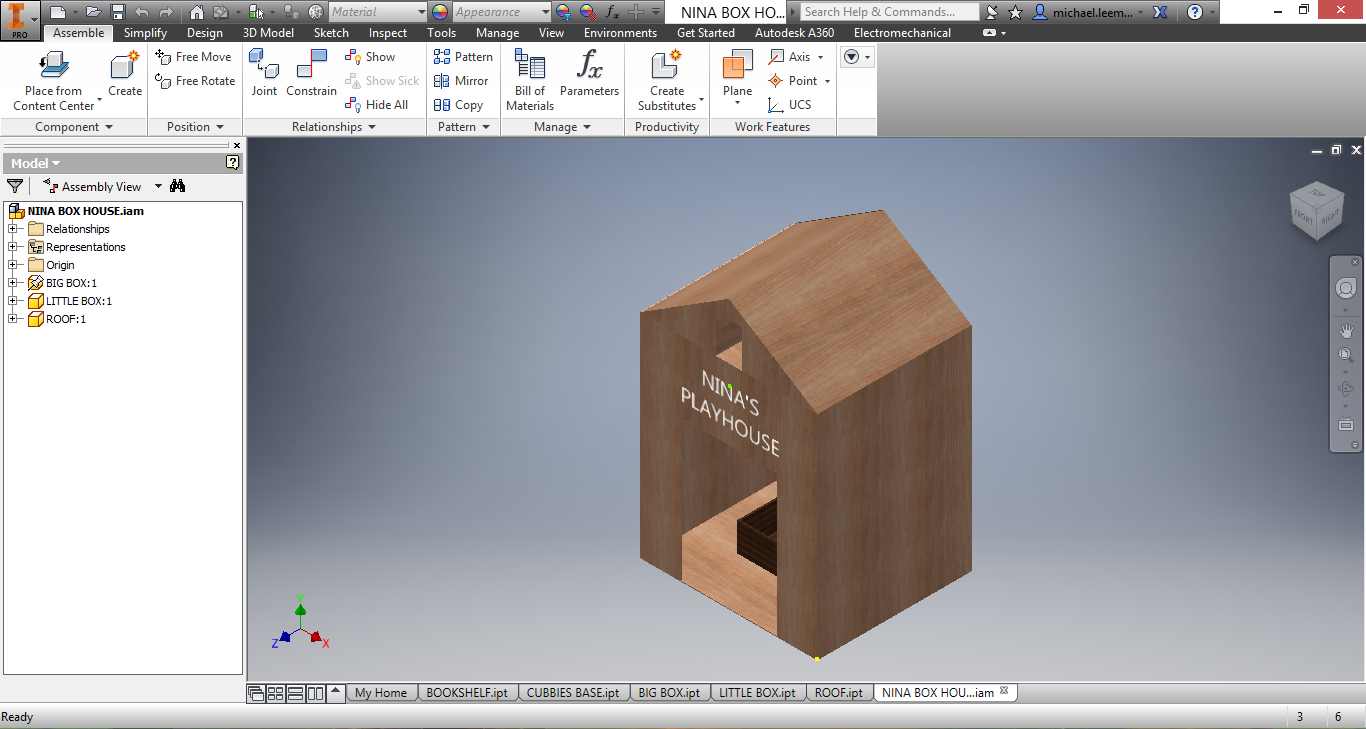Image resolution: width=1366 pixels, height=729 pixels.
Task: Open the Parameters dialog in the ribbon
Action: click(x=589, y=74)
